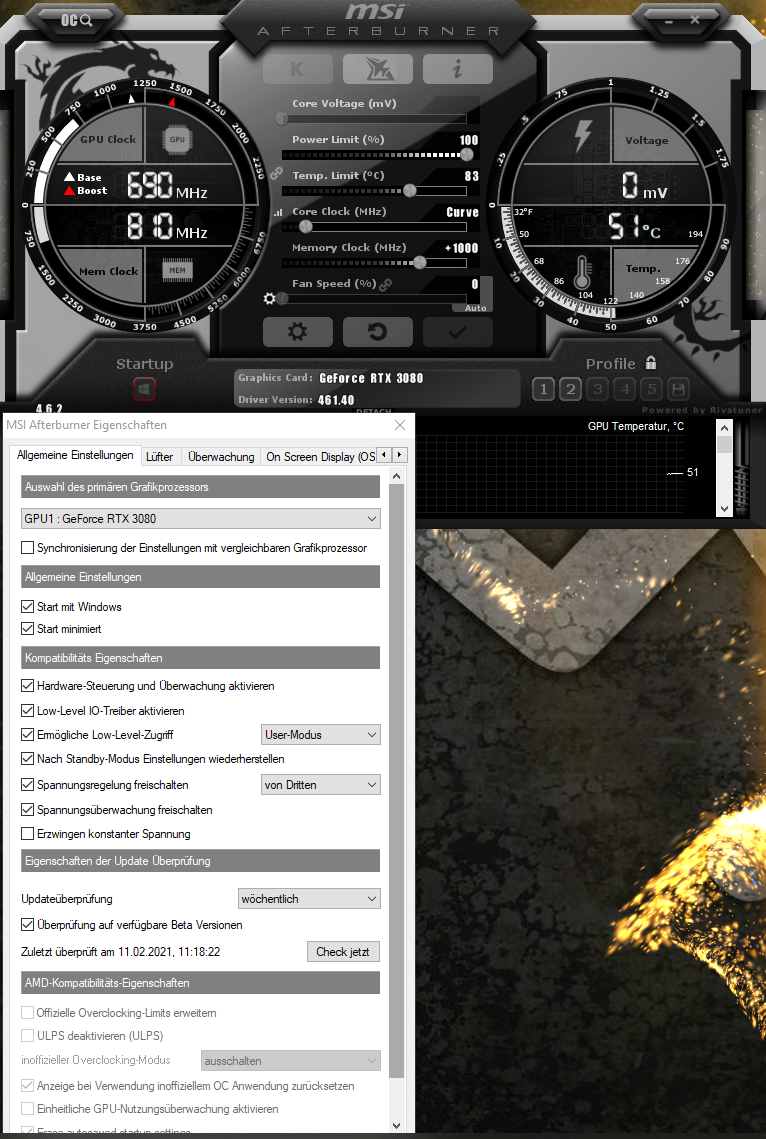
Task: Select Allgemeine Einstellungen tab
Action: tap(75, 455)
